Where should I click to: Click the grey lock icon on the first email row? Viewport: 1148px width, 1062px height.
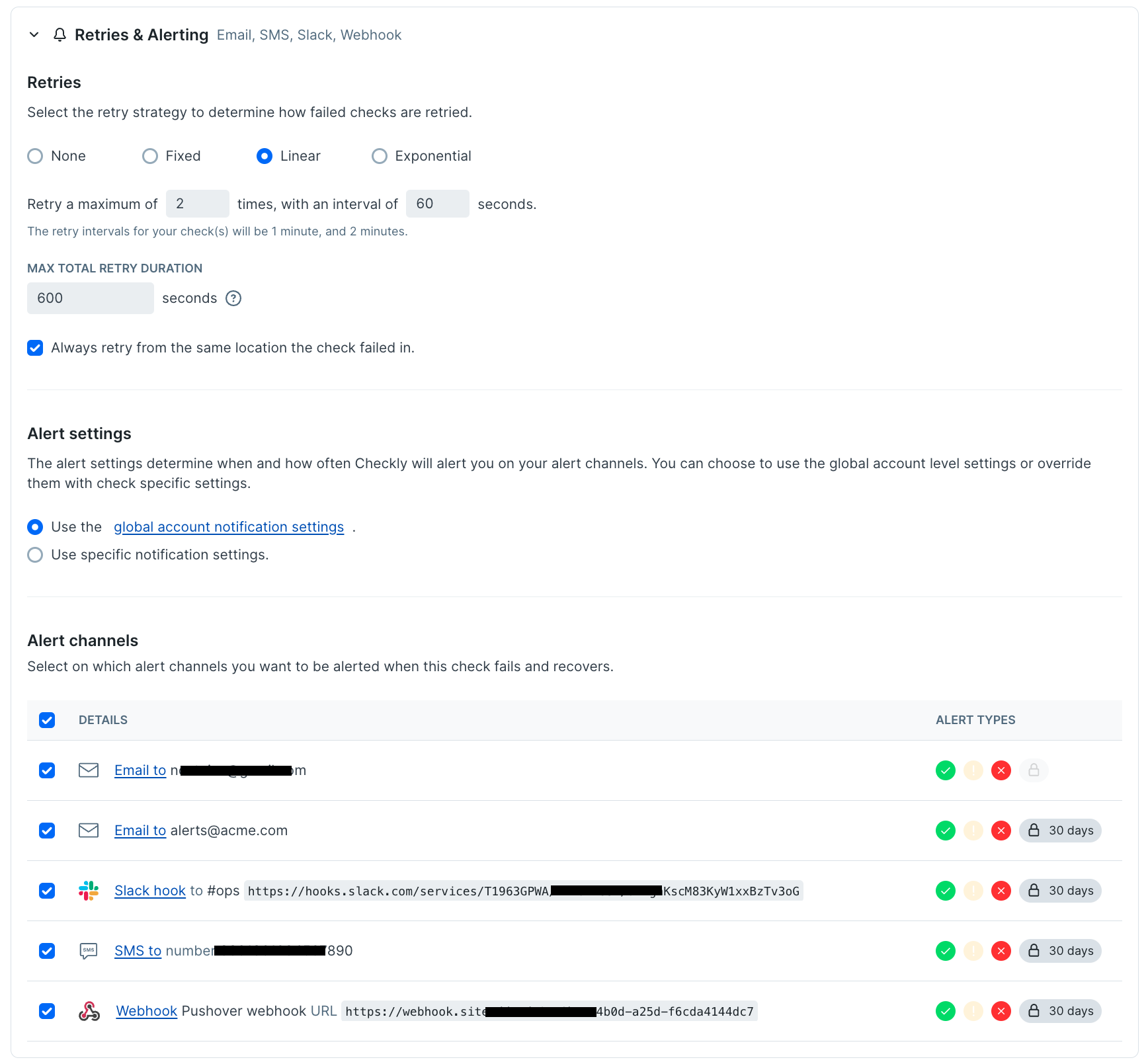[1034, 770]
